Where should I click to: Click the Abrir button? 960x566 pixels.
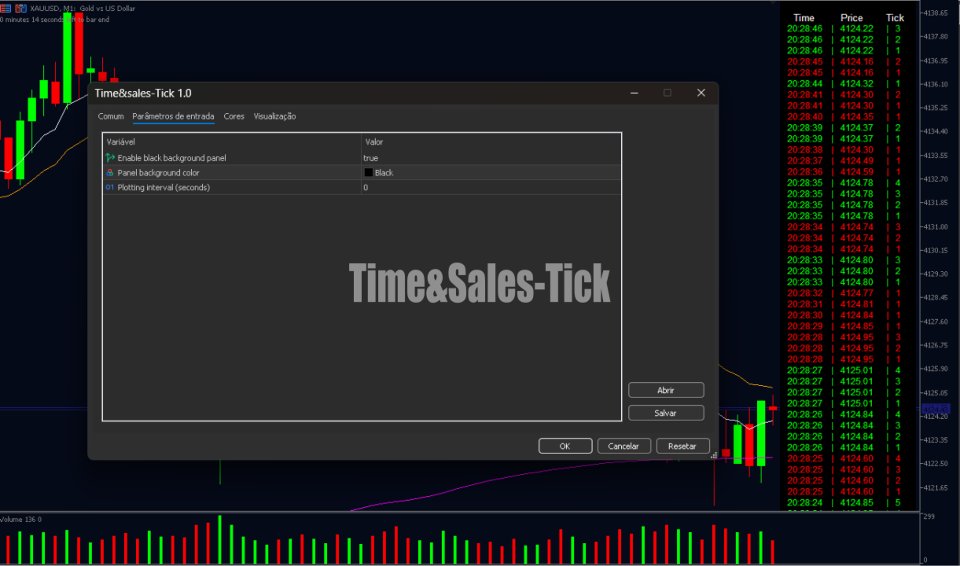666,390
